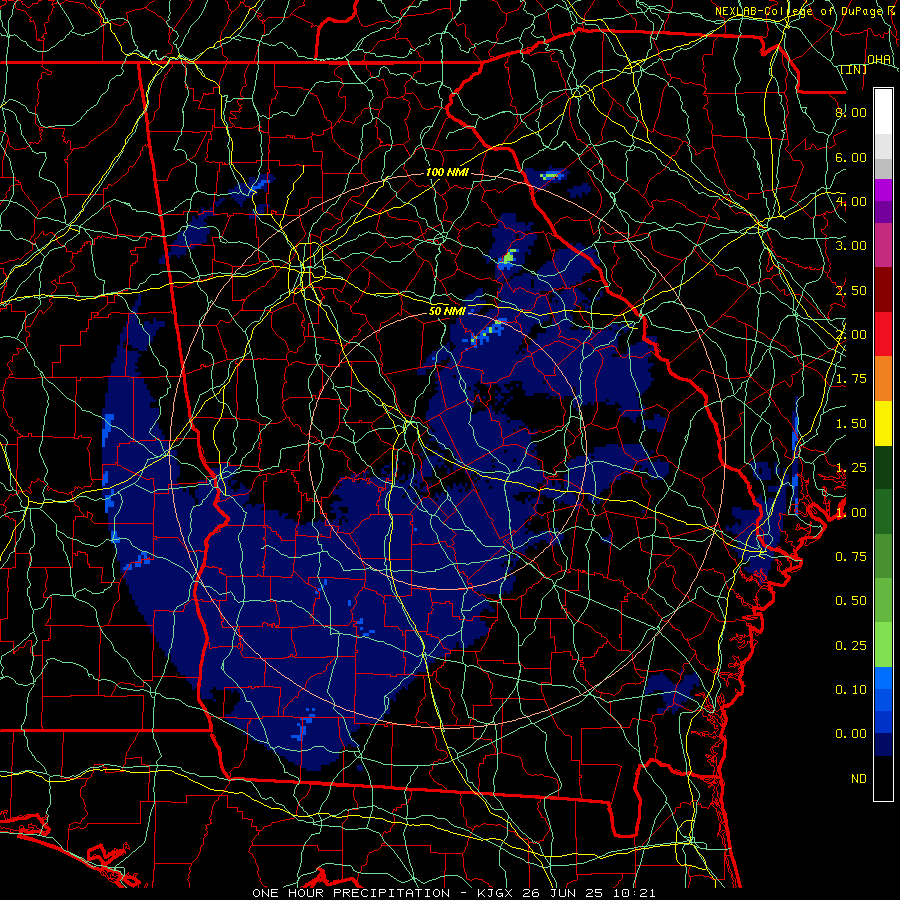Select the 0.25 value on the scale

click(851, 646)
